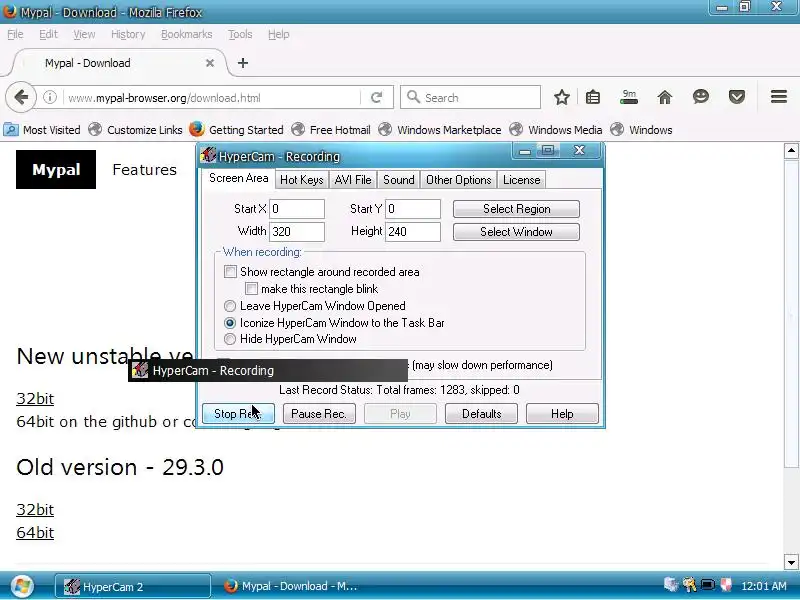Open Free Hotmail bookmark

click(331, 130)
